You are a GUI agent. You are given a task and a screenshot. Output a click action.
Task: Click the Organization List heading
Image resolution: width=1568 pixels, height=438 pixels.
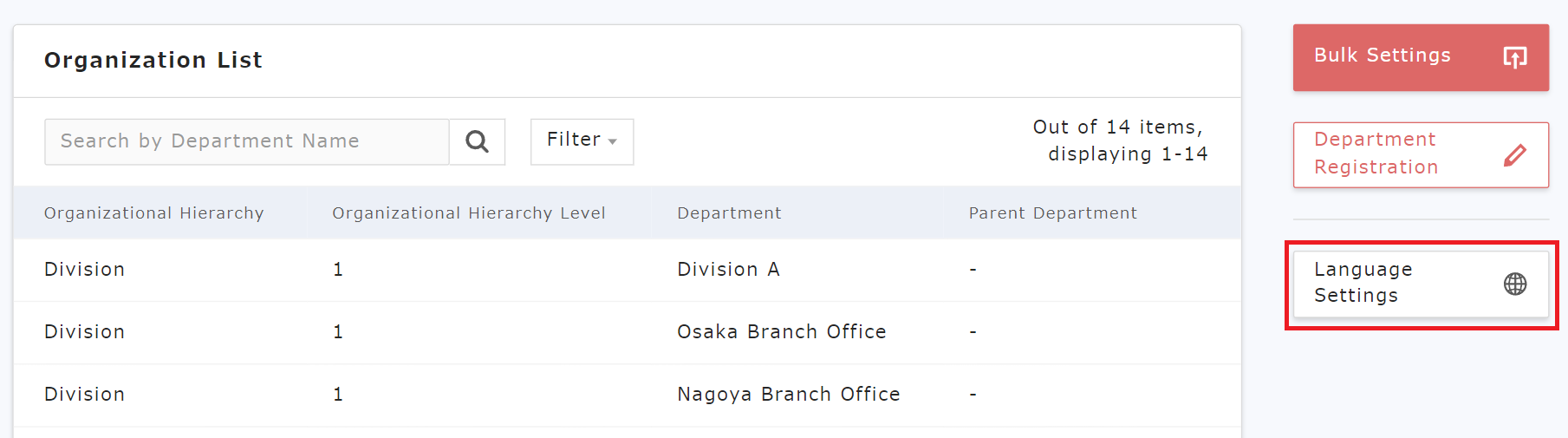[153, 61]
